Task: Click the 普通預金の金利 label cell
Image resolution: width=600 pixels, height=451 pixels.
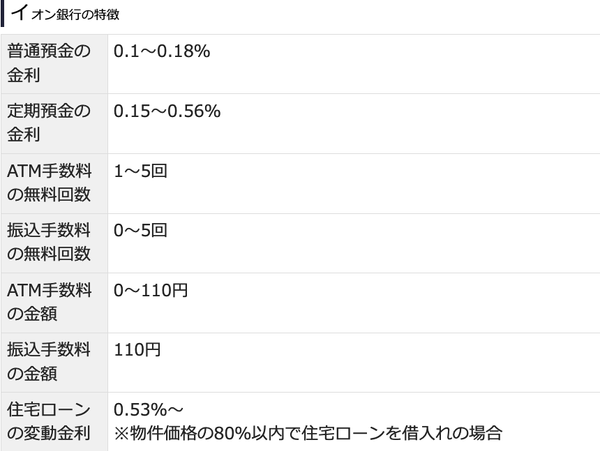Action: coord(53,63)
